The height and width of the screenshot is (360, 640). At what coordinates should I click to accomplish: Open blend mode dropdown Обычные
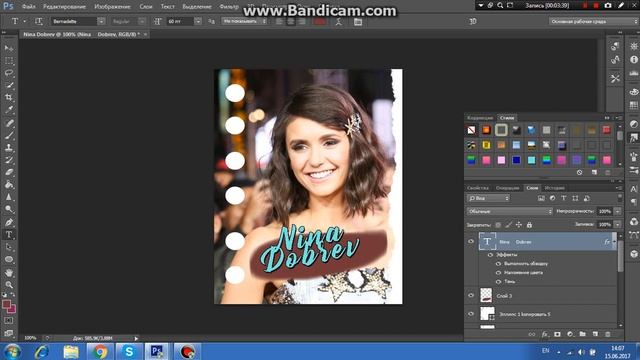click(509, 211)
